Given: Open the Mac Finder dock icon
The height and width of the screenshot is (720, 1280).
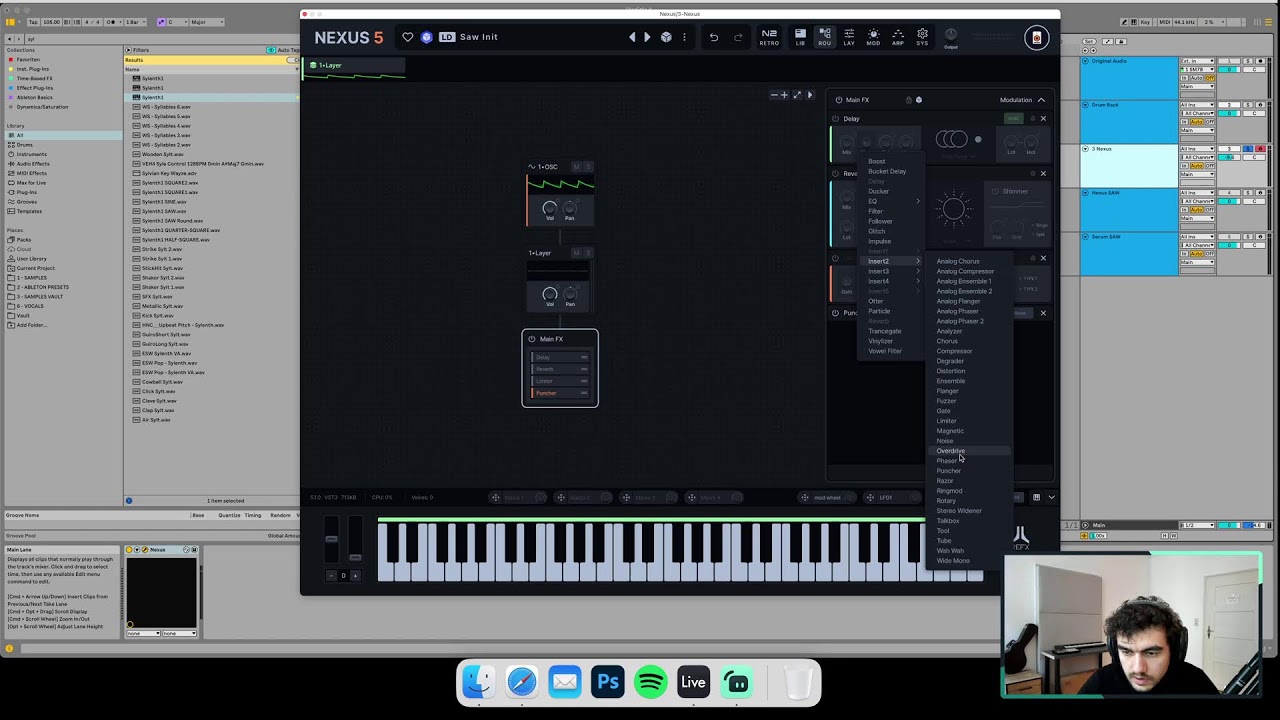Looking at the screenshot, I should (478, 683).
